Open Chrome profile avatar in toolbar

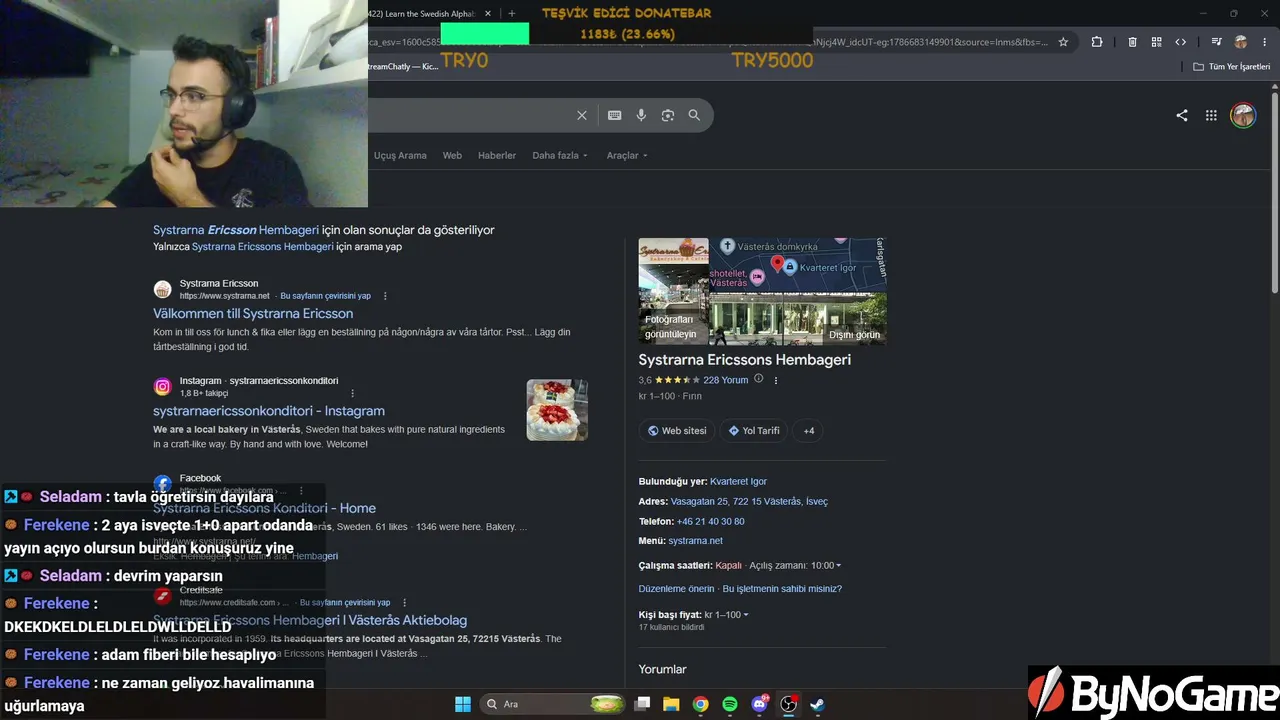[x=1241, y=42]
